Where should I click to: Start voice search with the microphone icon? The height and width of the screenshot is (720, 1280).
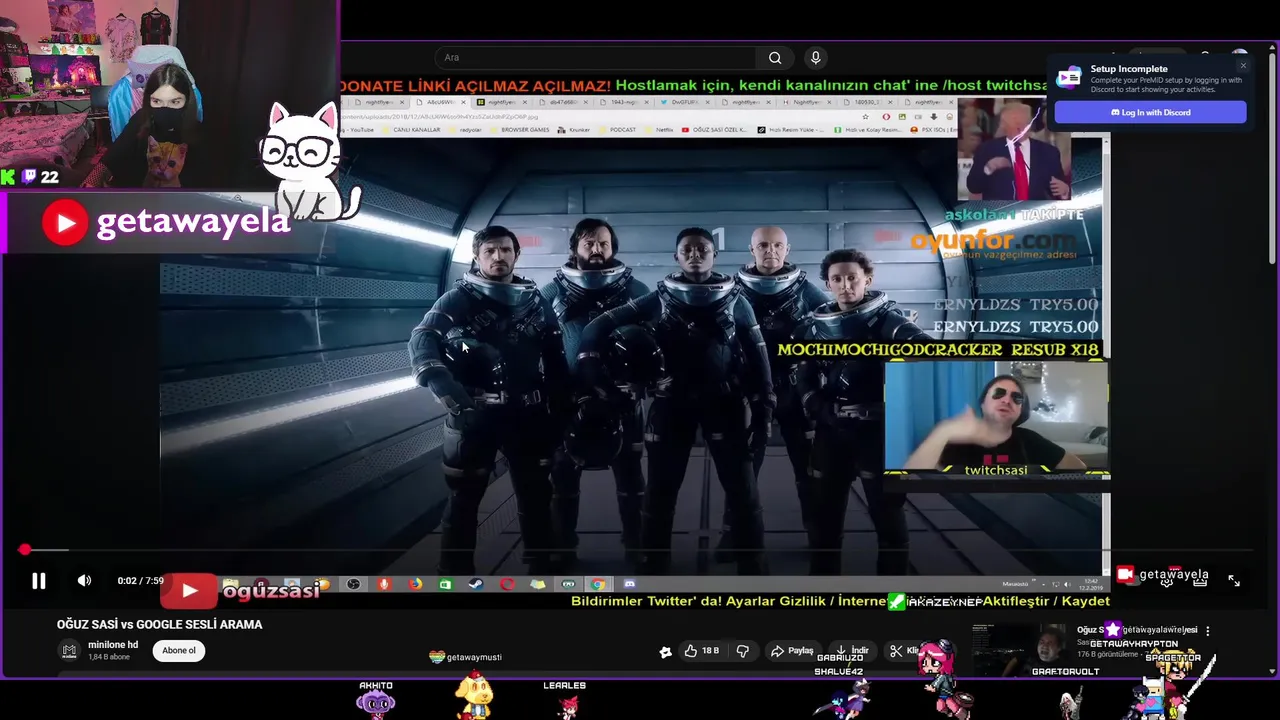point(815,58)
